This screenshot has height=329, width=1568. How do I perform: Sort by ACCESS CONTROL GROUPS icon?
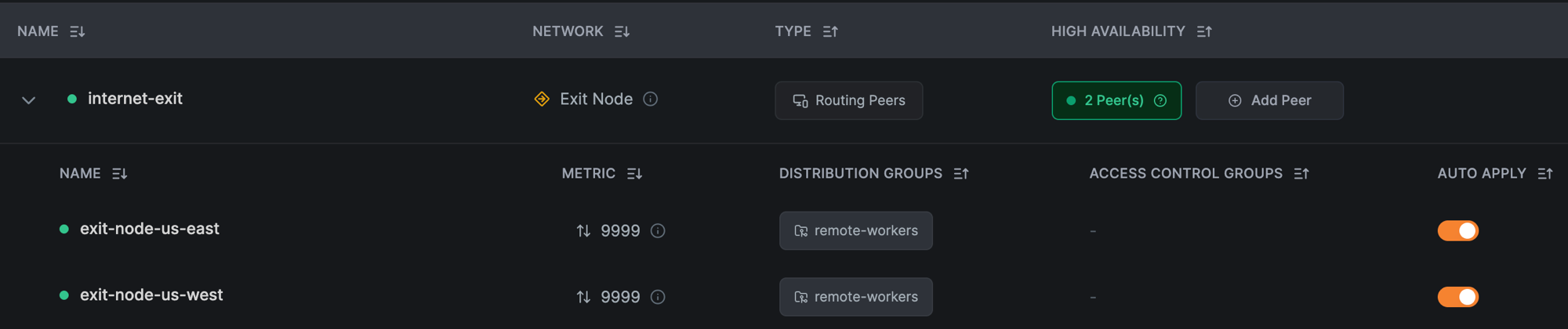1301,173
